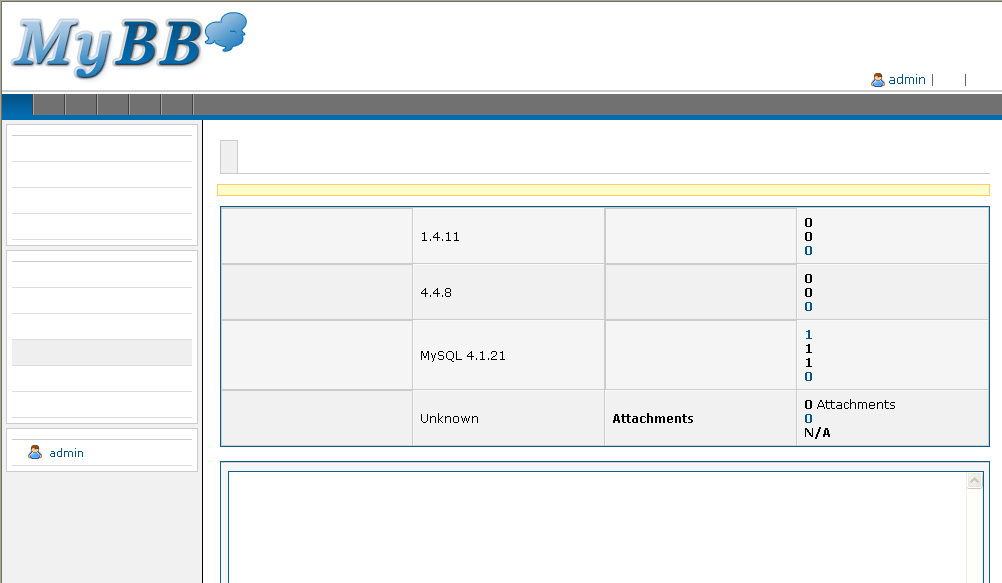1002x583 pixels.
Task: Click the MyBB logo
Action: (110, 45)
